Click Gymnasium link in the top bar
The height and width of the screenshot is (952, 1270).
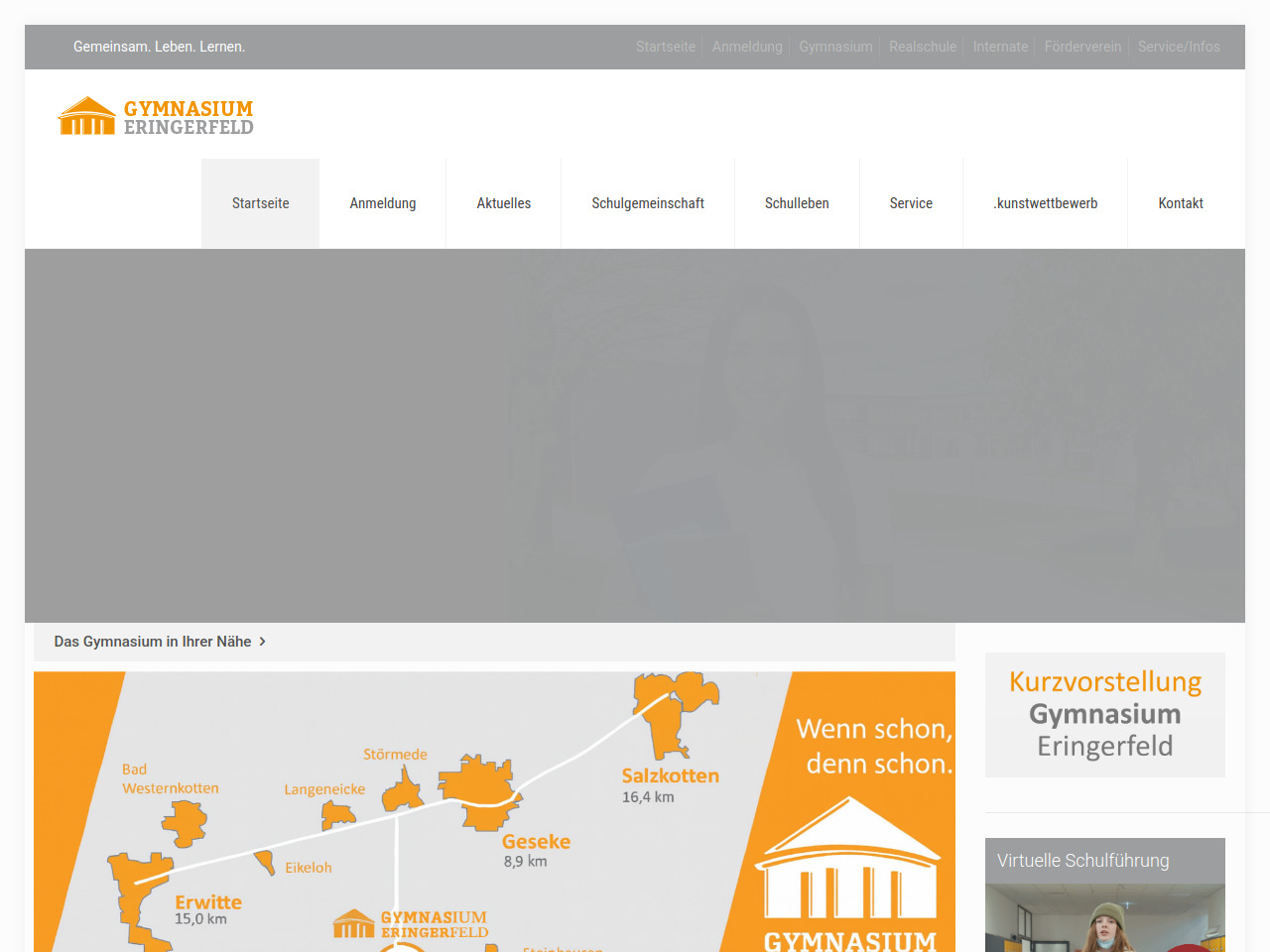tap(835, 47)
